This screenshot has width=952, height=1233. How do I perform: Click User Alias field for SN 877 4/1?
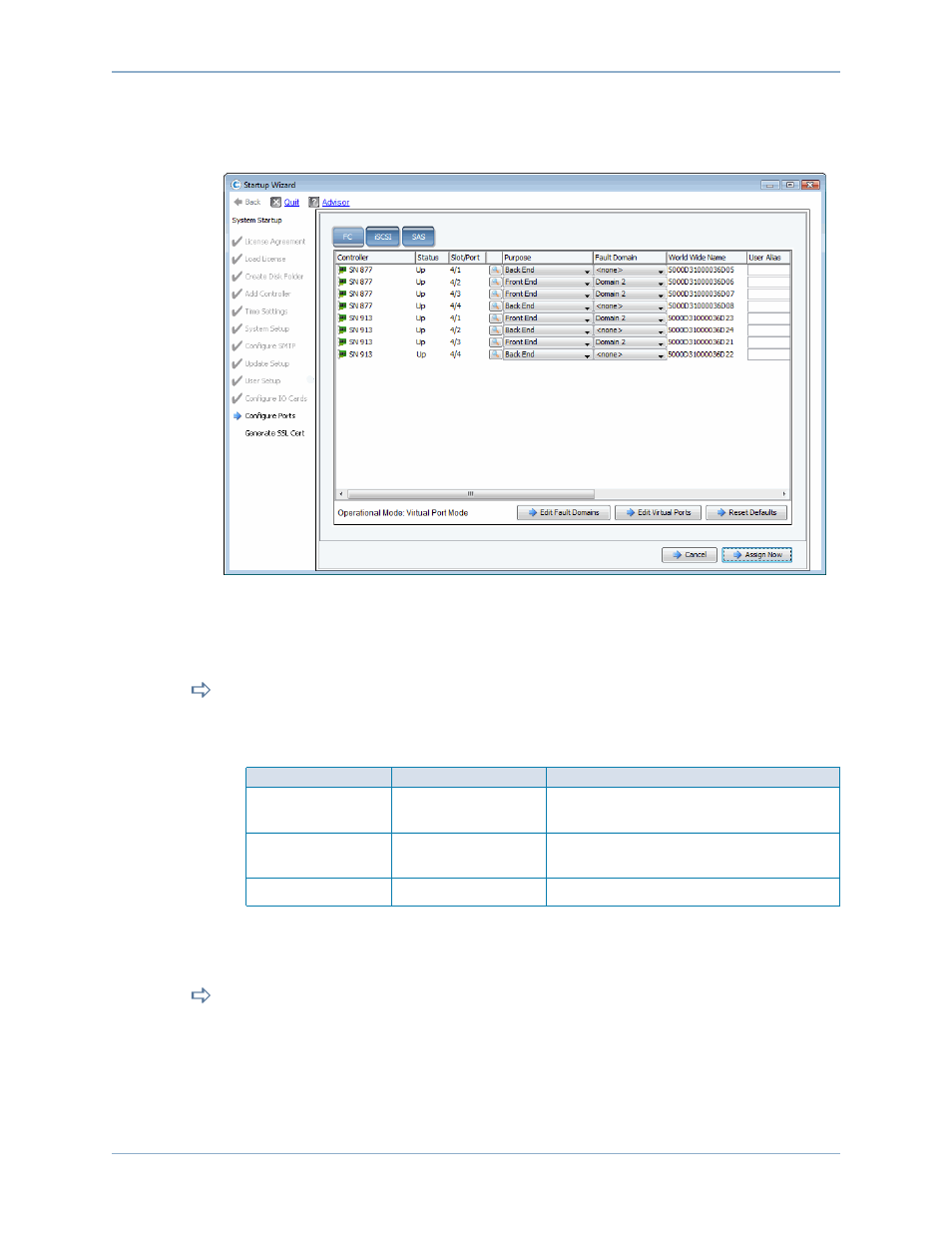(768, 271)
